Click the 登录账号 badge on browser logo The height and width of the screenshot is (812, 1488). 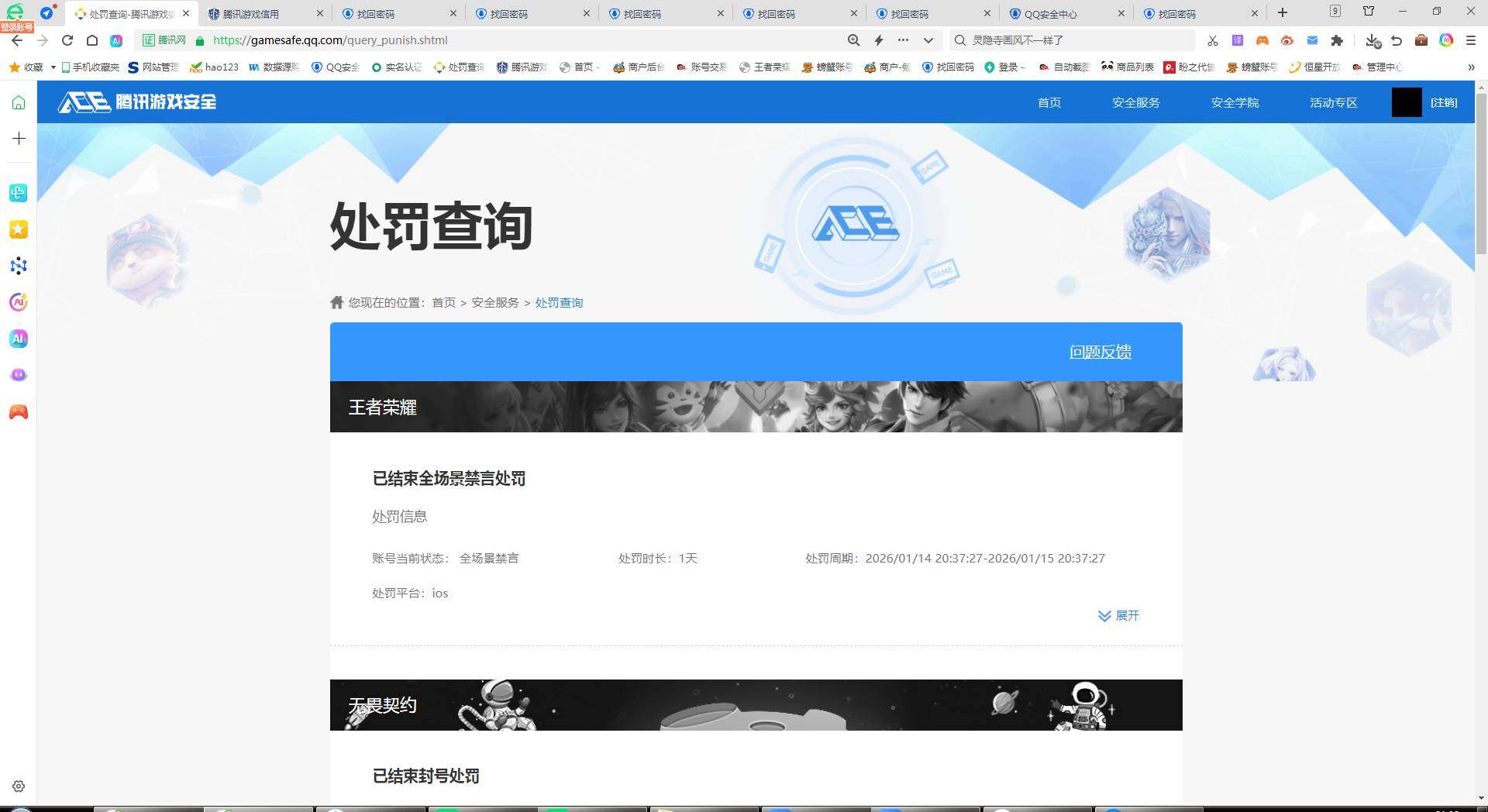[17, 27]
